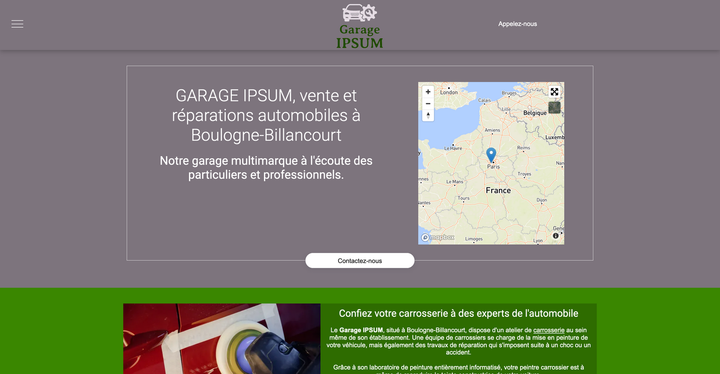This screenshot has width=720, height=374.
Task: Open the map attribution info icon
Action: (556, 236)
